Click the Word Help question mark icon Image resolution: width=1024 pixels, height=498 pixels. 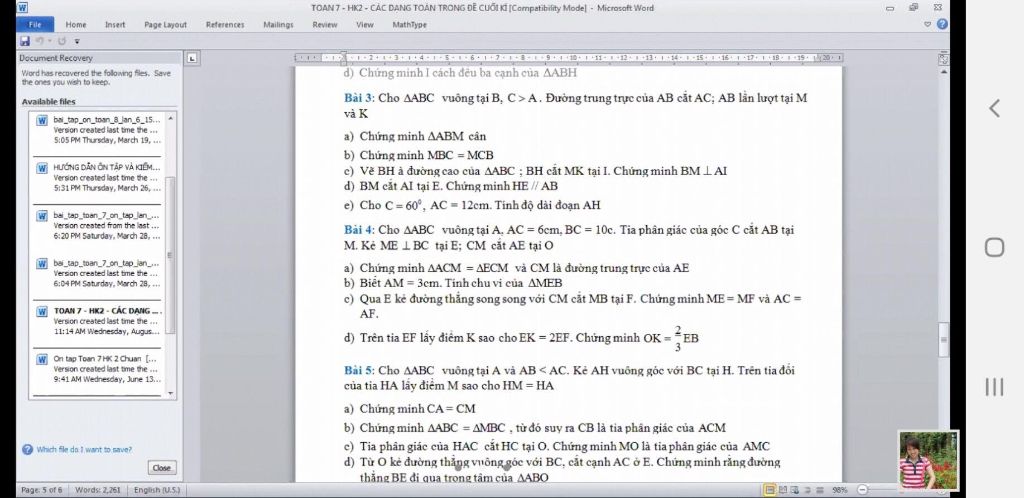pos(942,24)
